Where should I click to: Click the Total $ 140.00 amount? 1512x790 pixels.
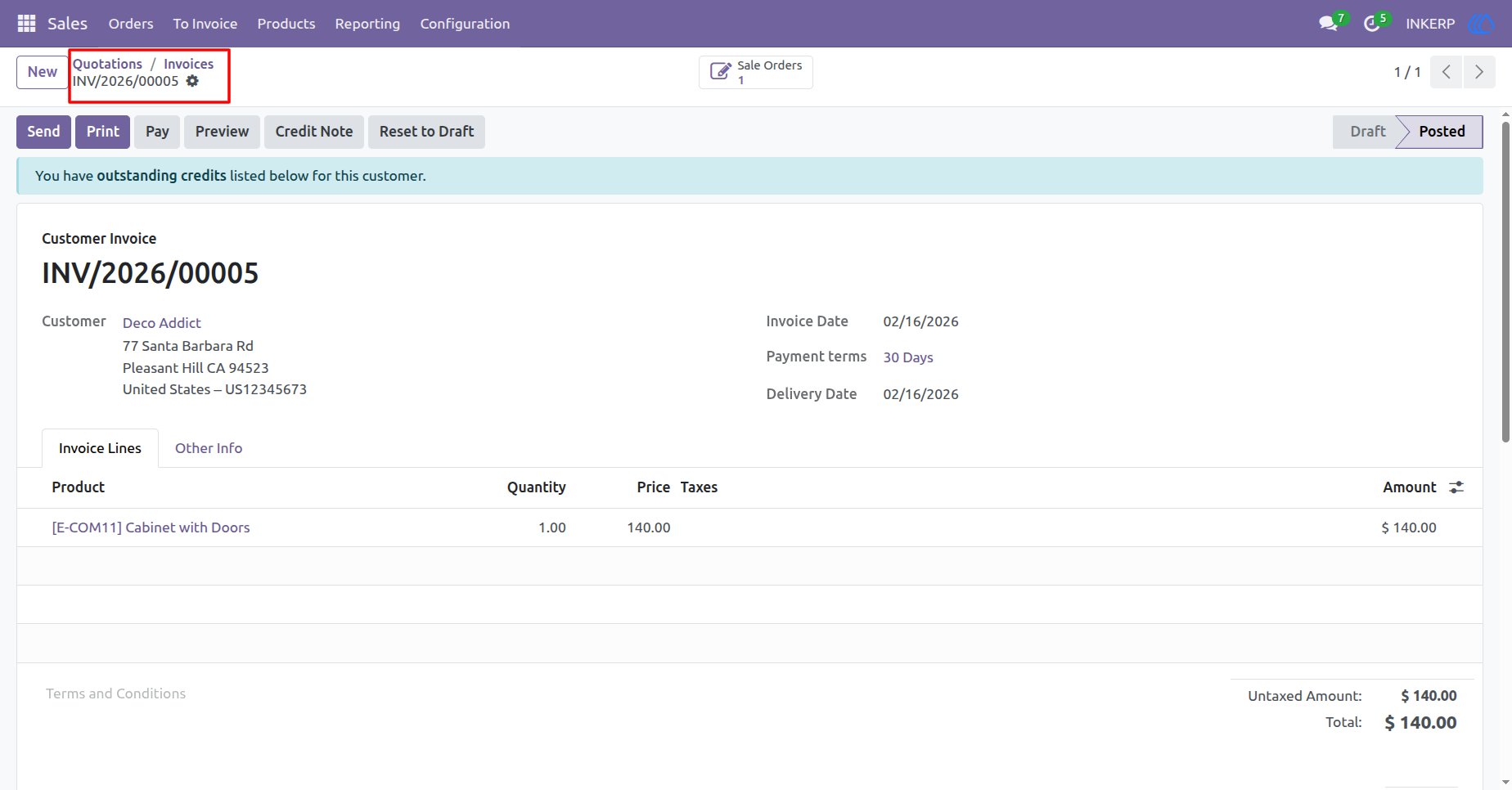click(x=1420, y=723)
